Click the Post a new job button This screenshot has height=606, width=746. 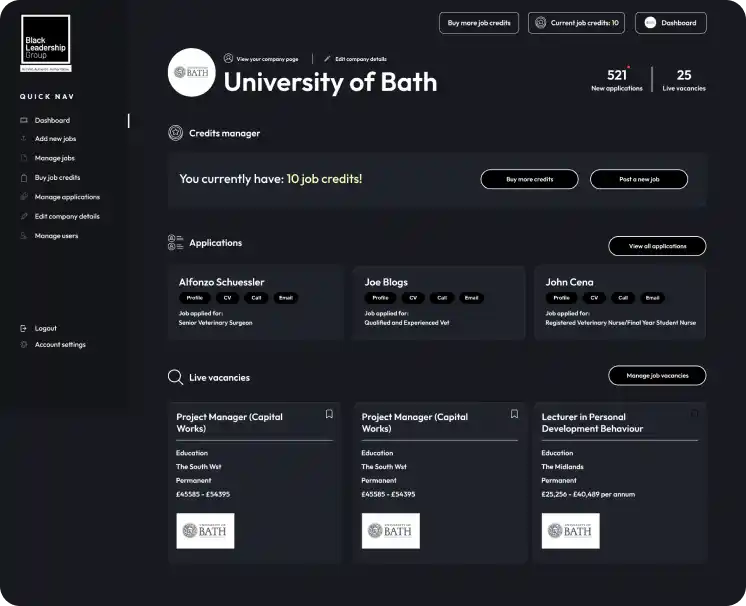(x=639, y=179)
